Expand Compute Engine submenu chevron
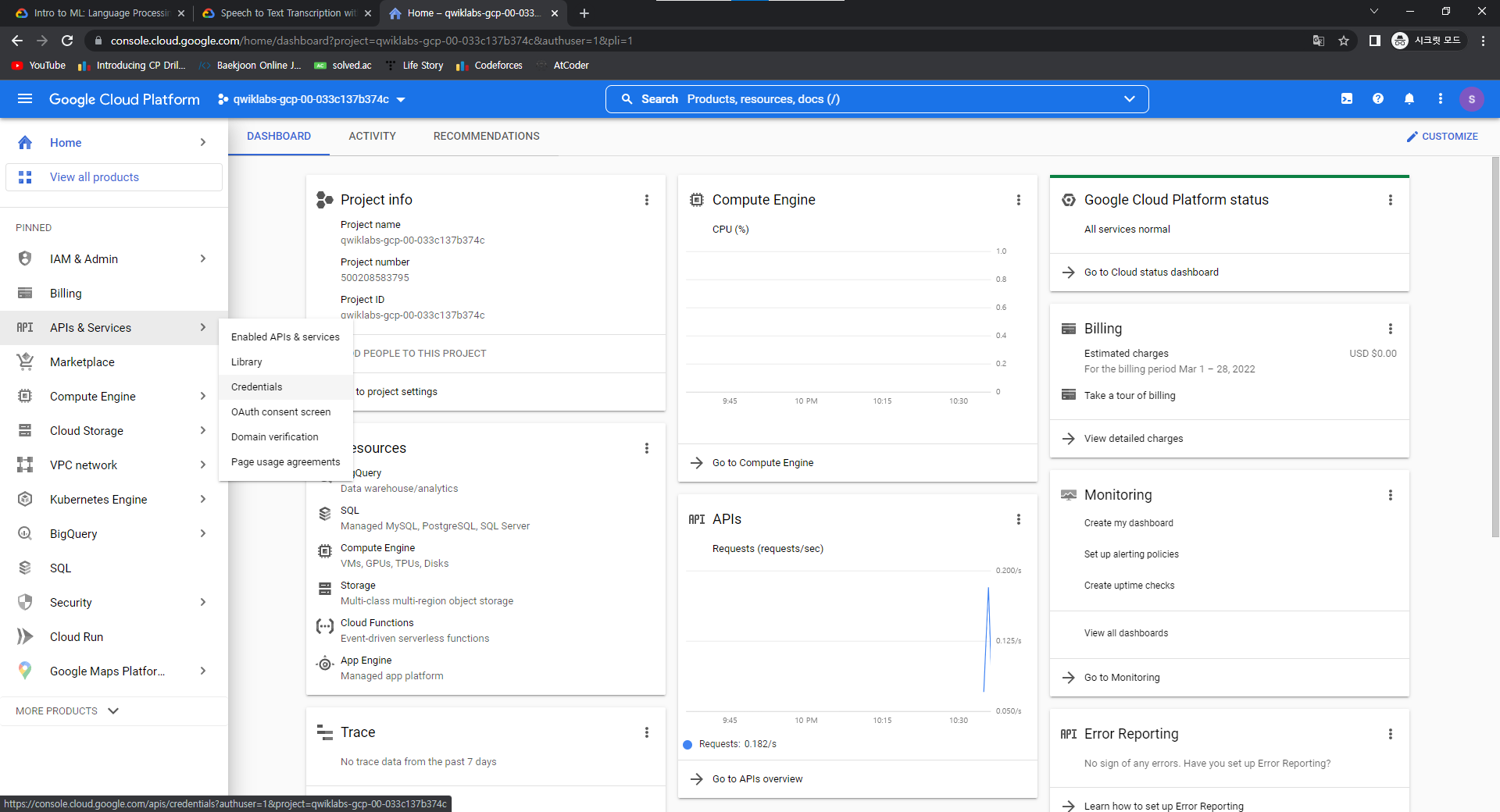Screen dimensions: 1500x812 tap(203, 396)
